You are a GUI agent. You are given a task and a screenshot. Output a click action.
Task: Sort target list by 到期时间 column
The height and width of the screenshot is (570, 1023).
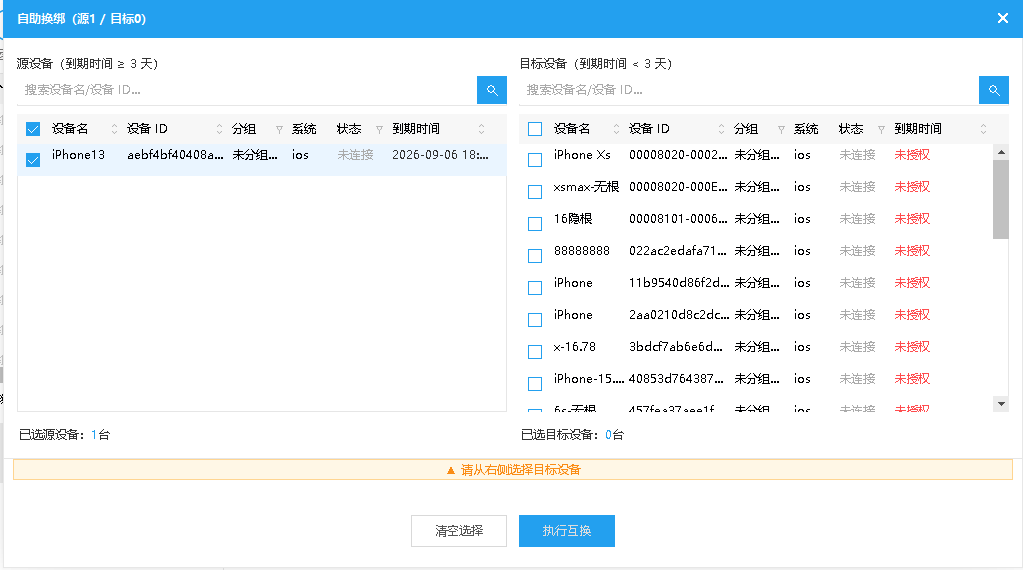983,129
